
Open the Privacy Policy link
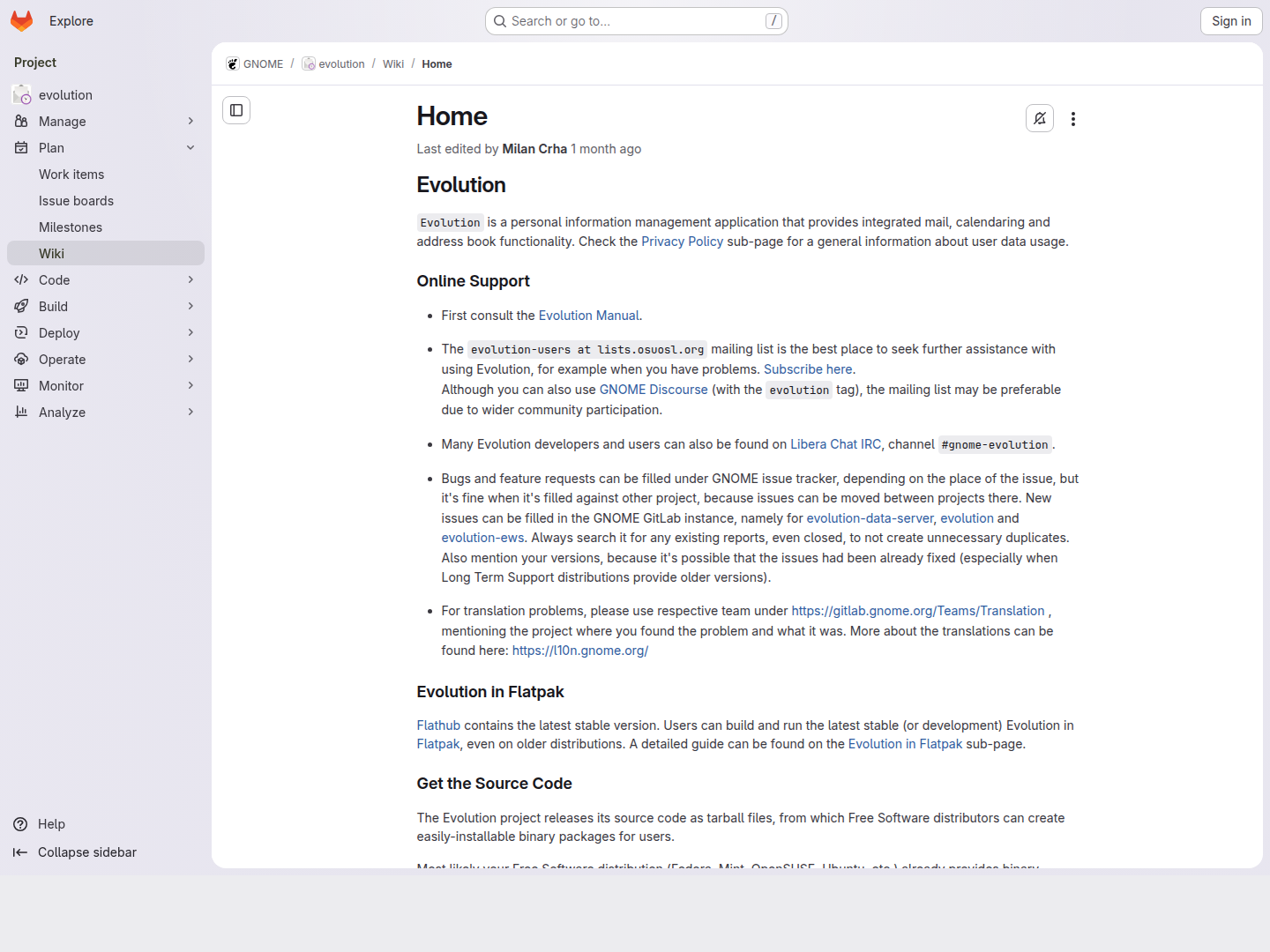click(x=682, y=242)
